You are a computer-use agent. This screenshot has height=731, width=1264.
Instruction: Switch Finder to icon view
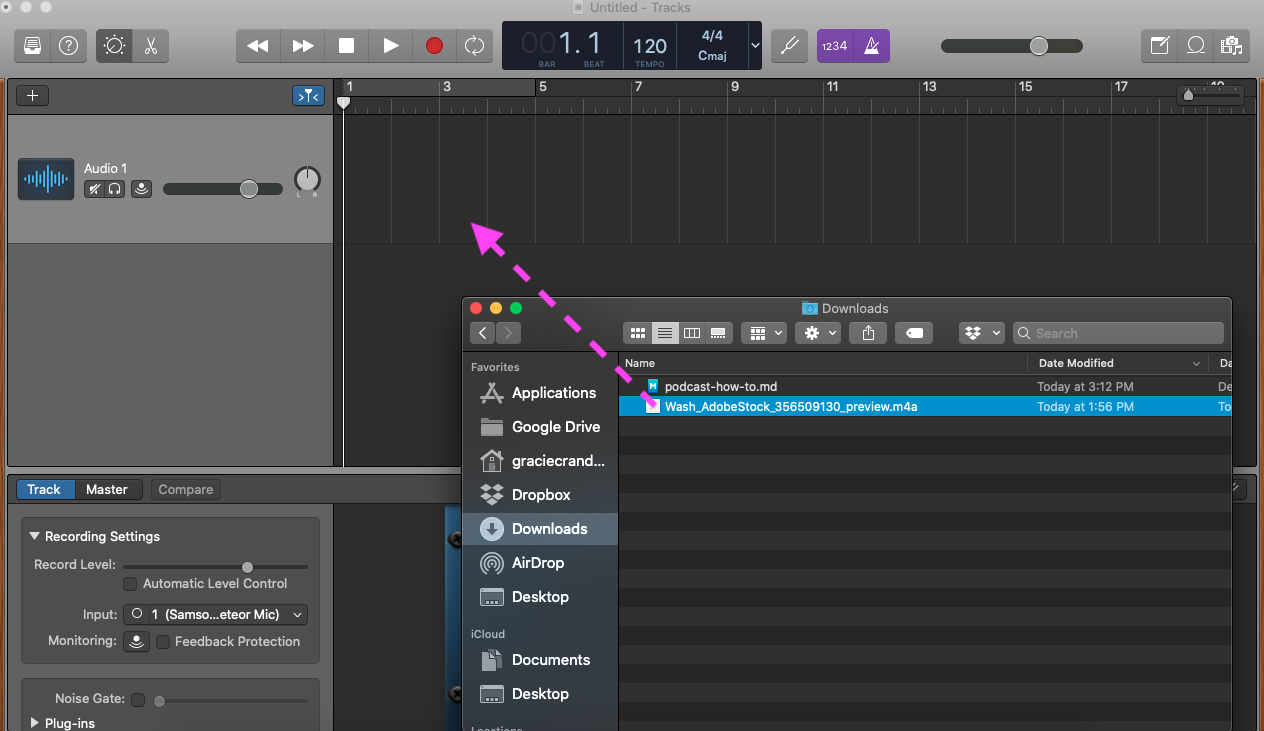[637, 333]
